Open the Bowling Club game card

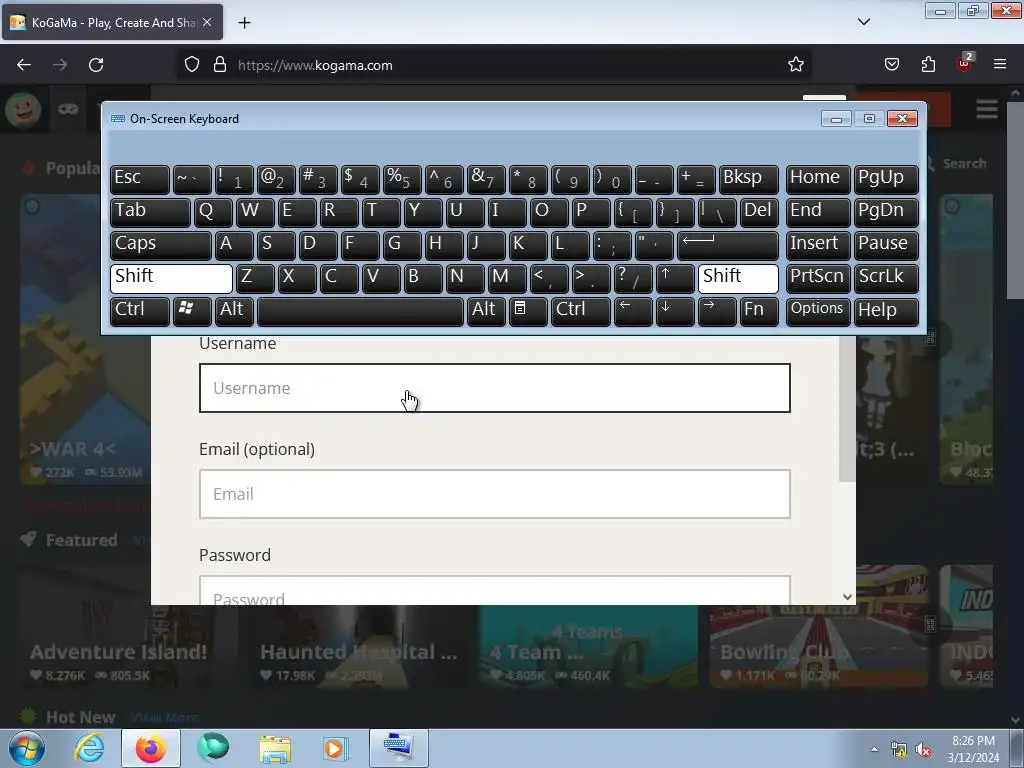tap(819, 627)
